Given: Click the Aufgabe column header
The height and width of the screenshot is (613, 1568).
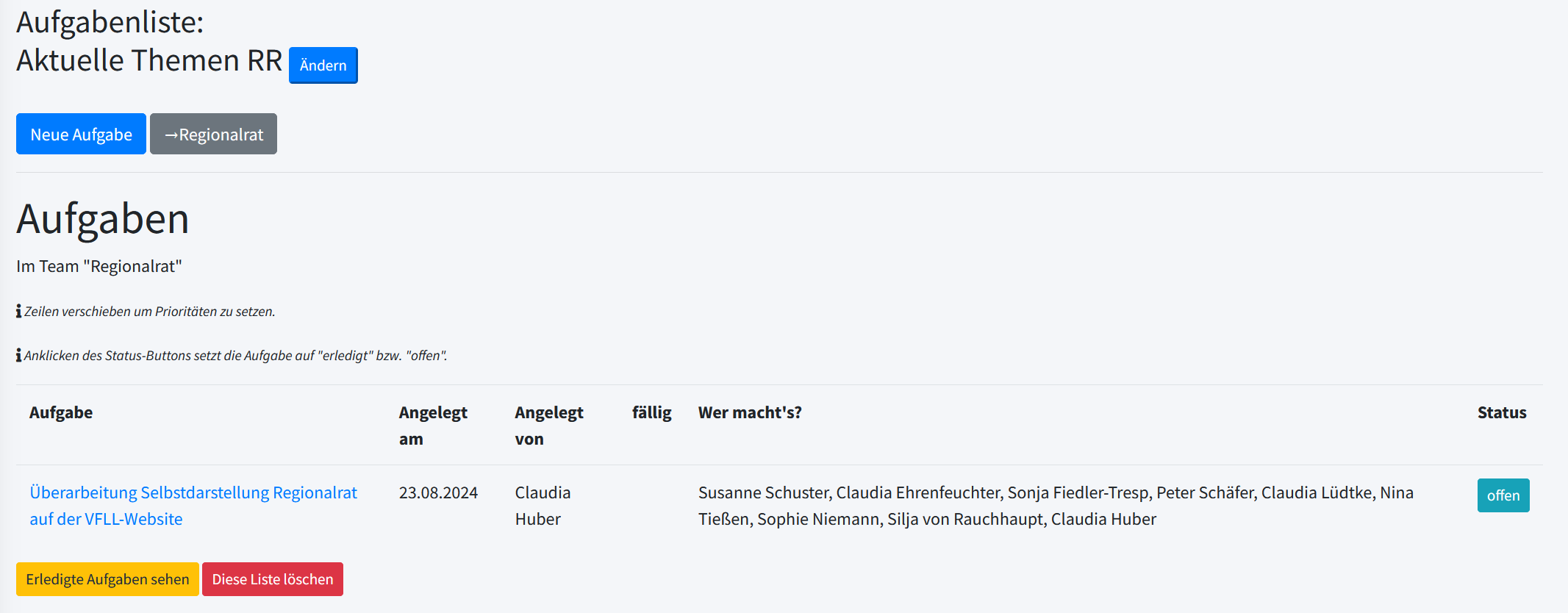Looking at the screenshot, I should pyautogui.click(x=61, y=412).
